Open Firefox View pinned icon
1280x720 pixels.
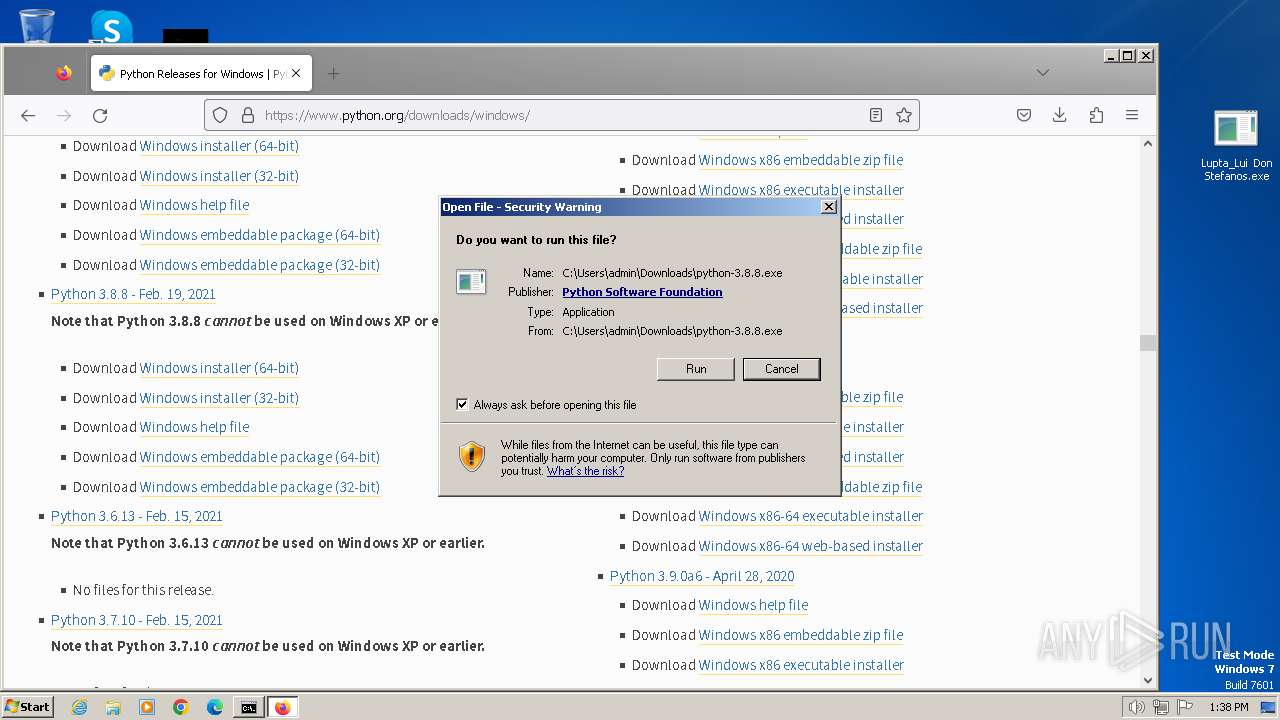pos(64,73)
